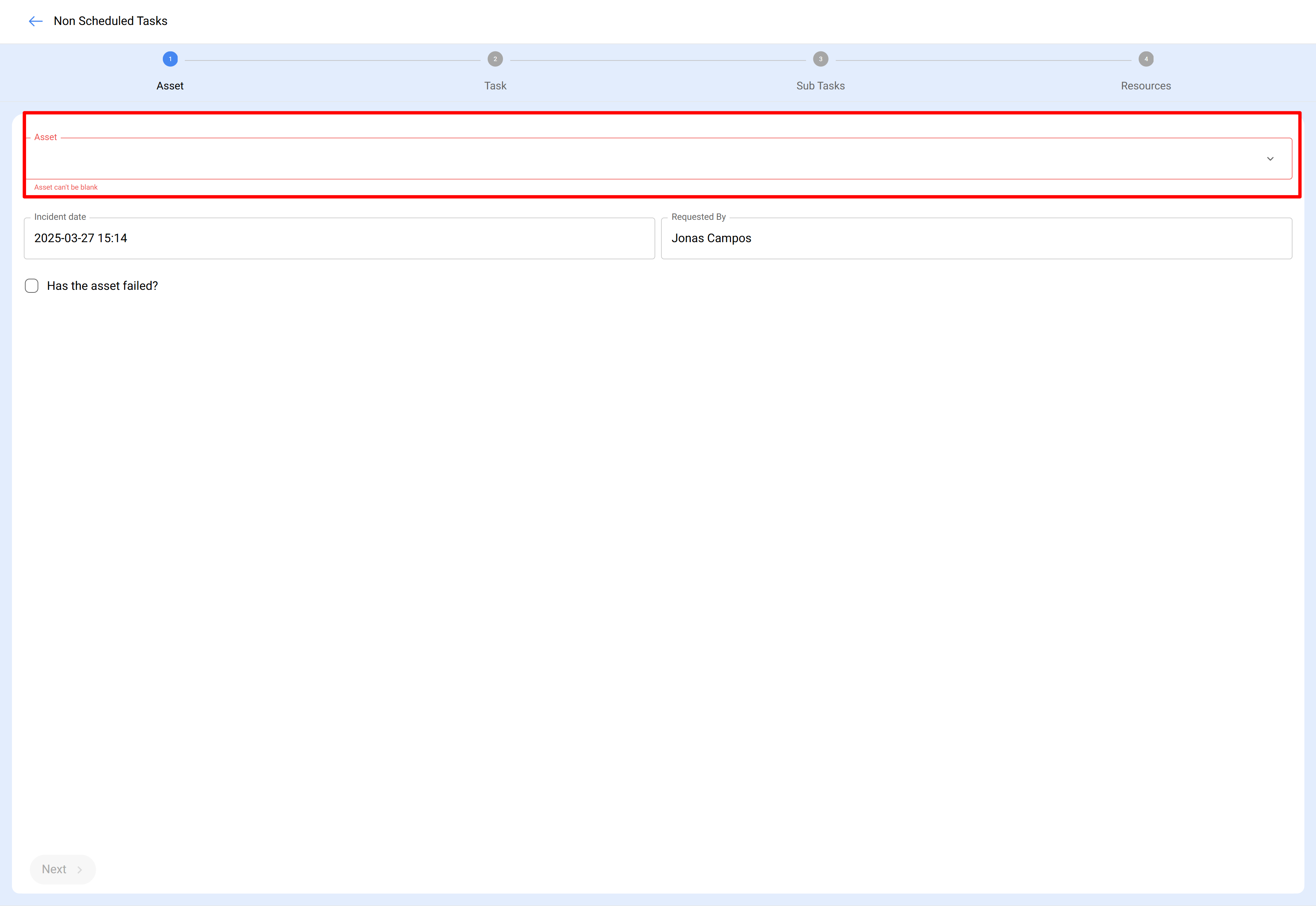Click the Resources step label
Screen dimensions: 1316x906
(1146, 86)
